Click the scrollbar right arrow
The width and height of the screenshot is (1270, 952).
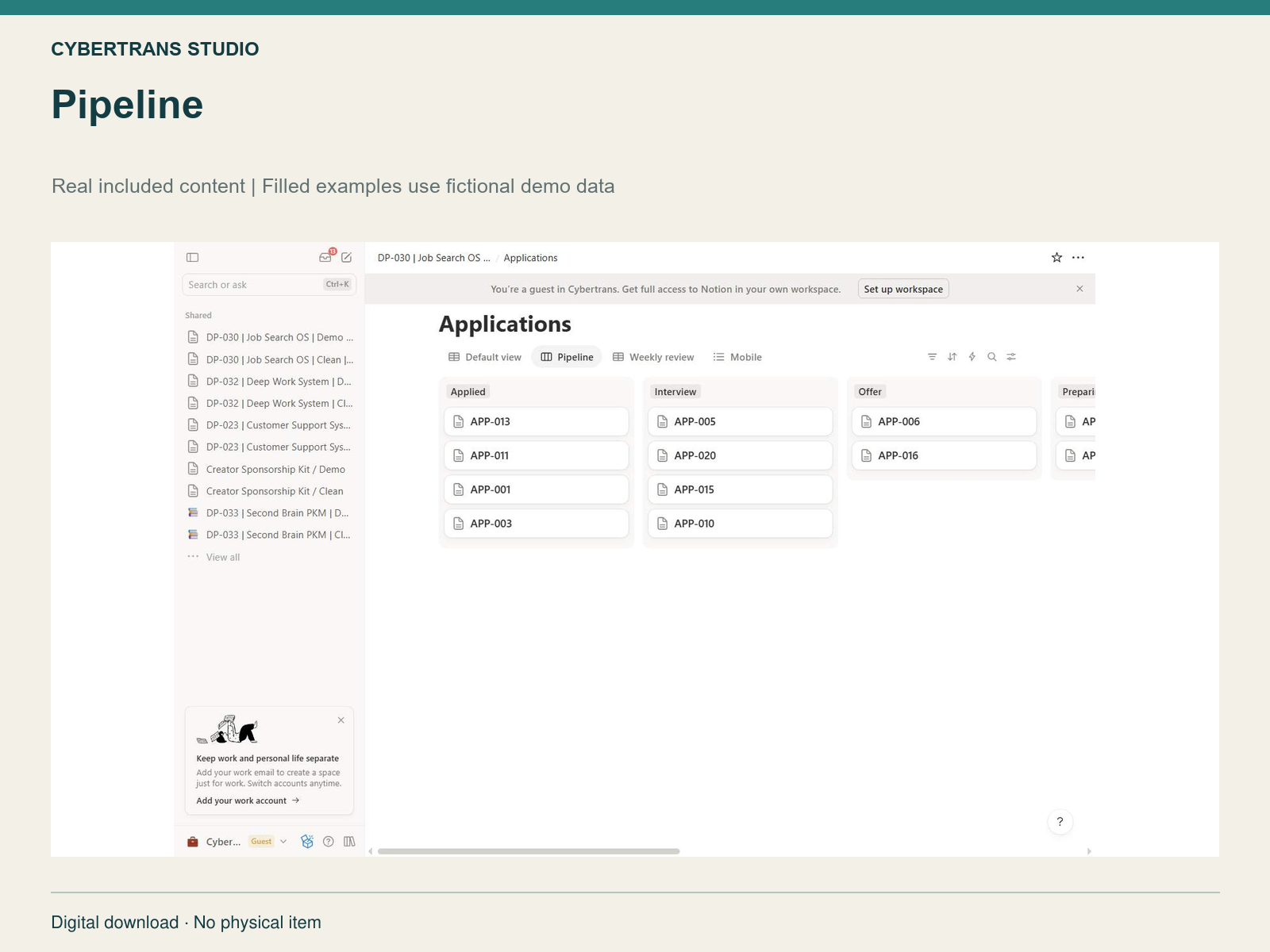click(x=1089, y=851)
